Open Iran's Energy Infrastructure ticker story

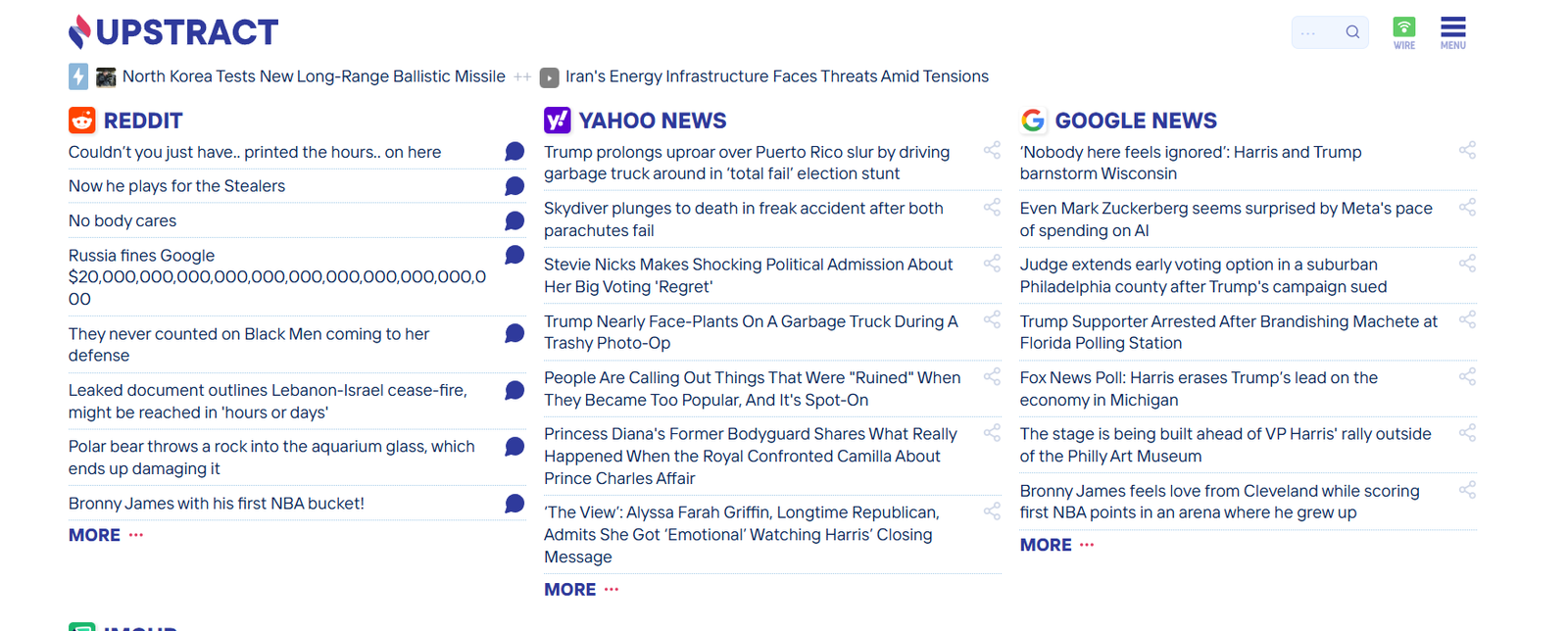(776, 76)
